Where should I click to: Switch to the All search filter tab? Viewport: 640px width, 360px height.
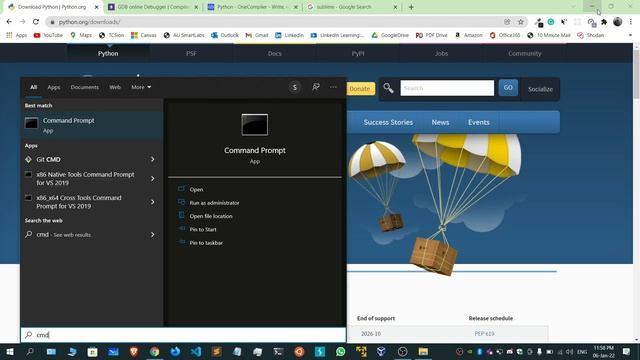tap(33, 87)
